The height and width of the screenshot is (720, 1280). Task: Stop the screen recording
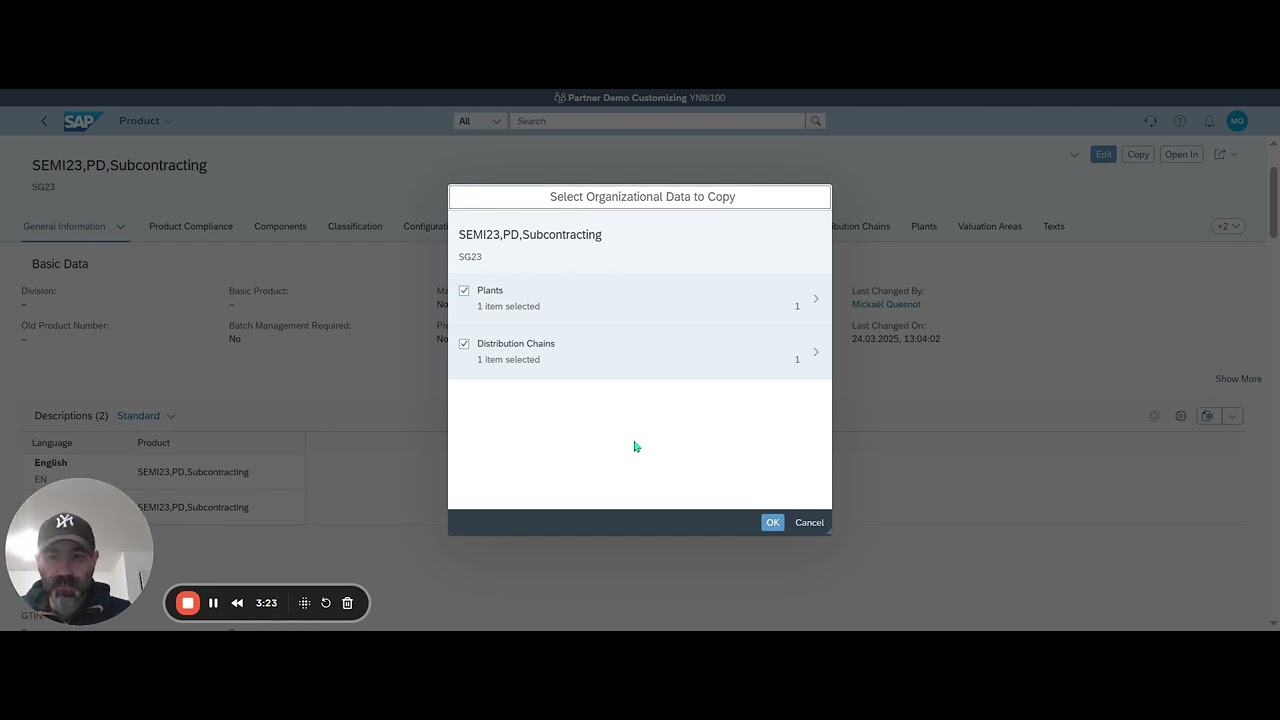[187, 603]
